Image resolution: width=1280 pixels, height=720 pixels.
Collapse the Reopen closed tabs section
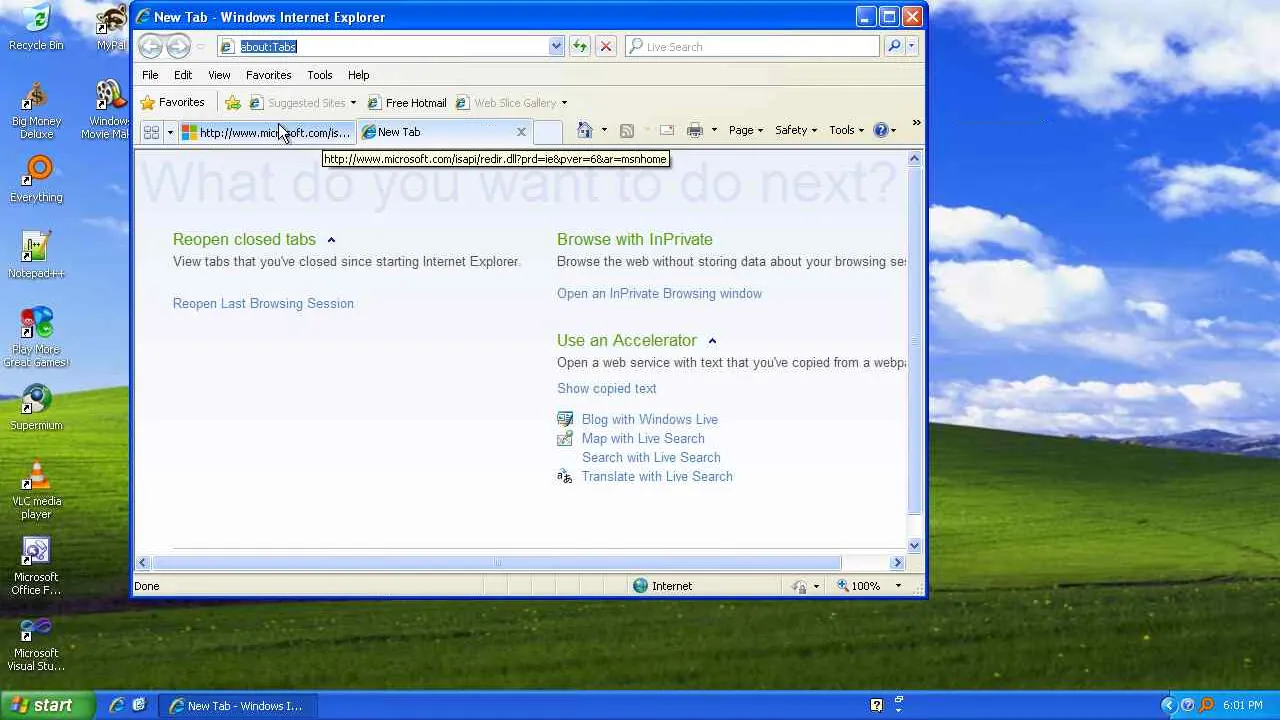pyautogui.click(x=331, y=240)
